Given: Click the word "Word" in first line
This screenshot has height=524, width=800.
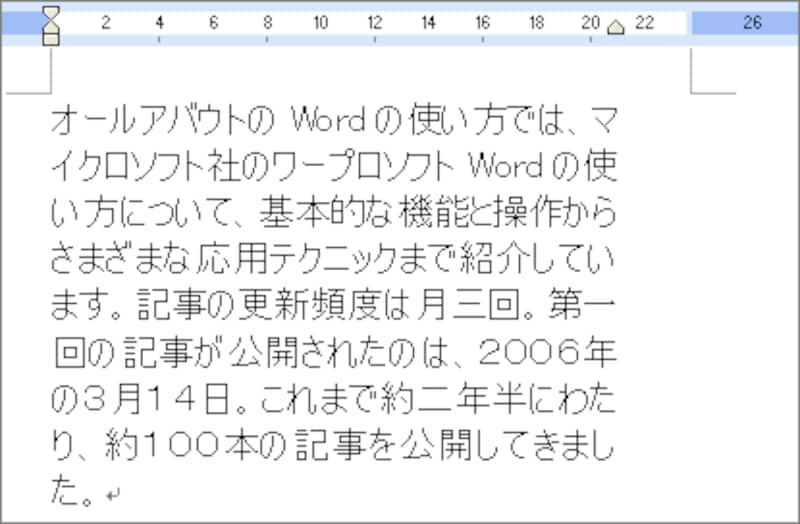Looking at the screenshot, I should click(x=328, y=120).
